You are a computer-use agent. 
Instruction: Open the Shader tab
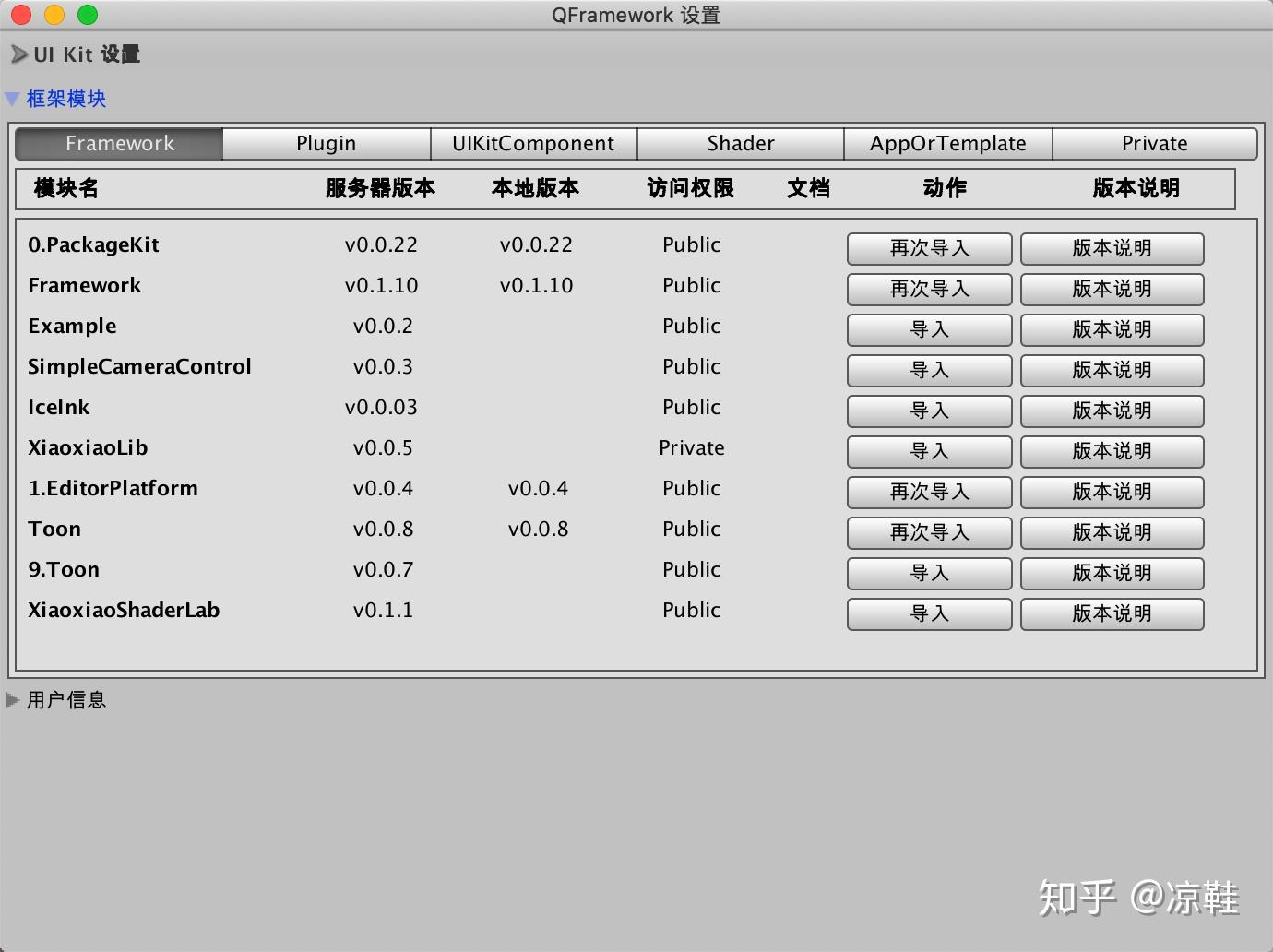740,143
